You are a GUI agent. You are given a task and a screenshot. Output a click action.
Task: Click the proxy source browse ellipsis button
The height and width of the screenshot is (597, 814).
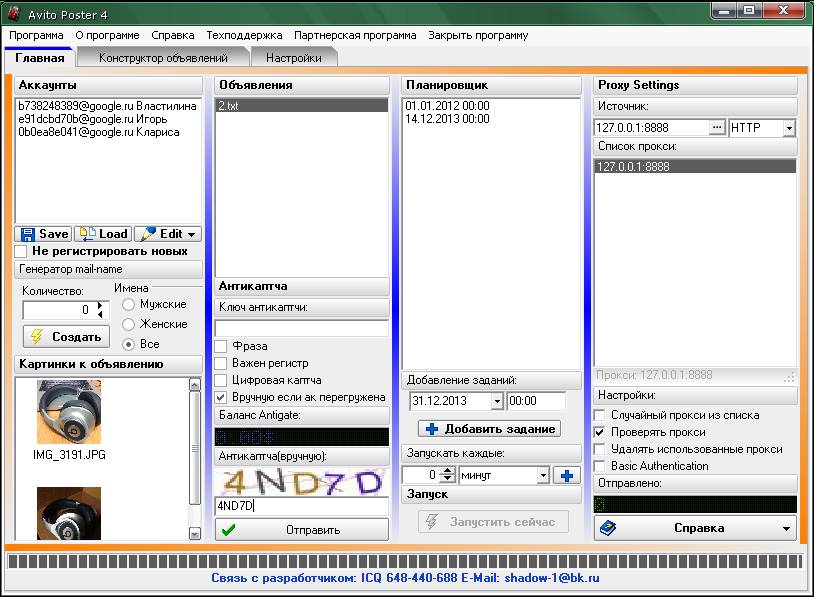pyautogui.click(x=716, y=128)
